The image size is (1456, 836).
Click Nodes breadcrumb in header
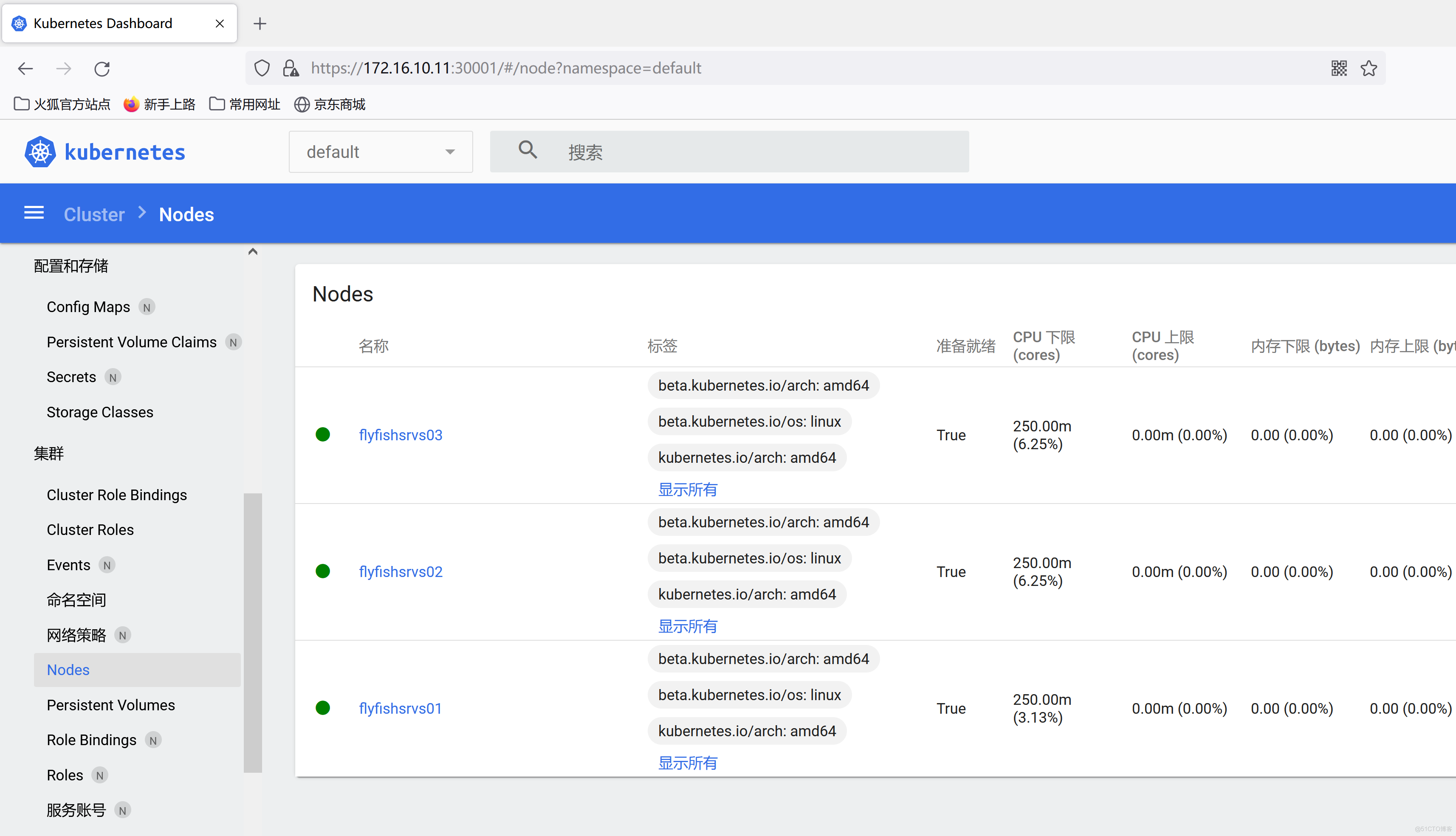(186, 214)
